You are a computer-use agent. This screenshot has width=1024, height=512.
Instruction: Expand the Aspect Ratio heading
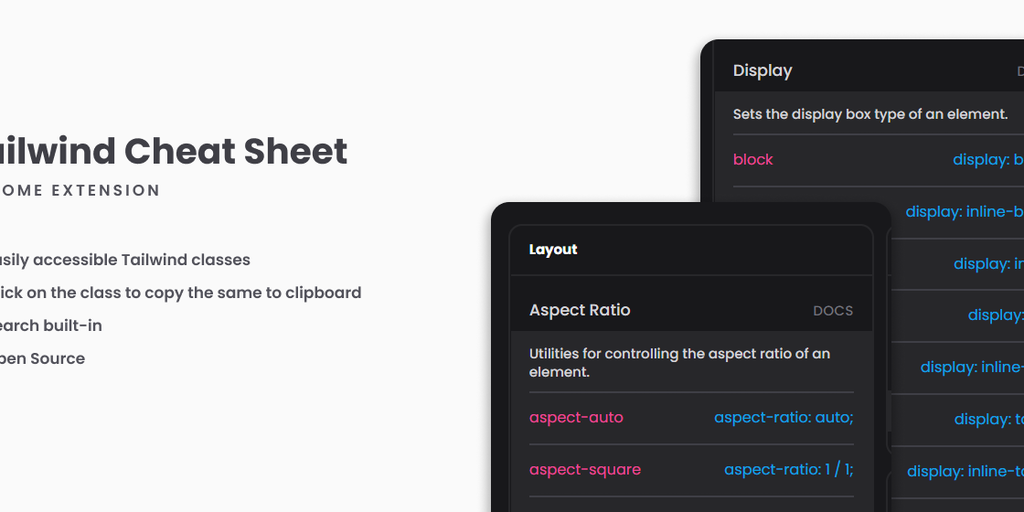(580, 310)
